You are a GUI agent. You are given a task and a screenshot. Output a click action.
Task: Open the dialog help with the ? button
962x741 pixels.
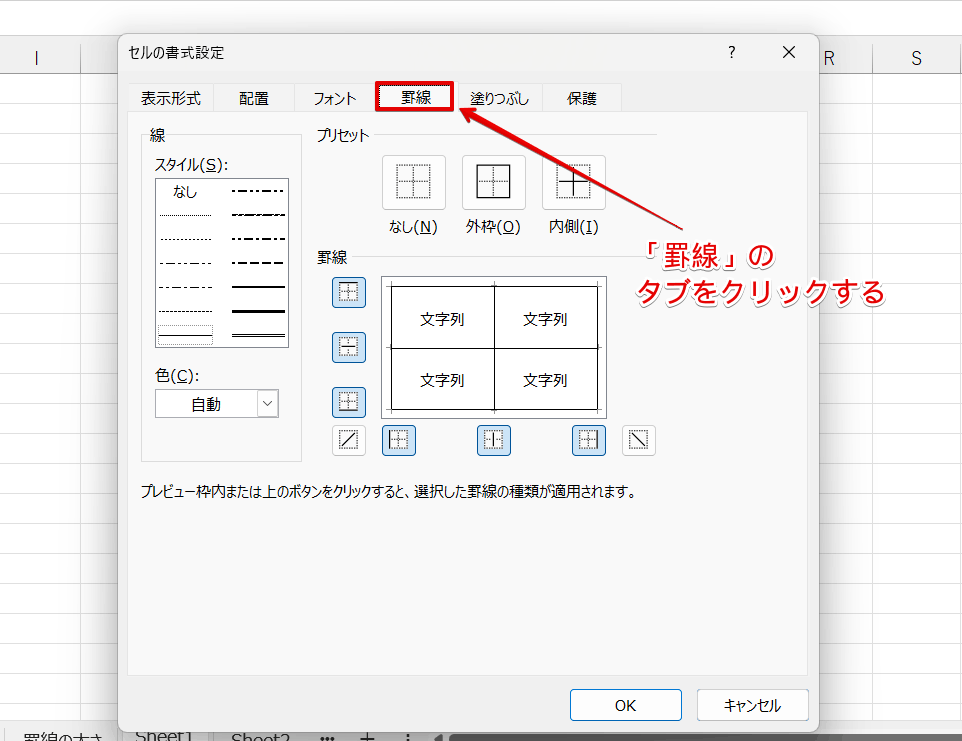[x=731, y=52]
